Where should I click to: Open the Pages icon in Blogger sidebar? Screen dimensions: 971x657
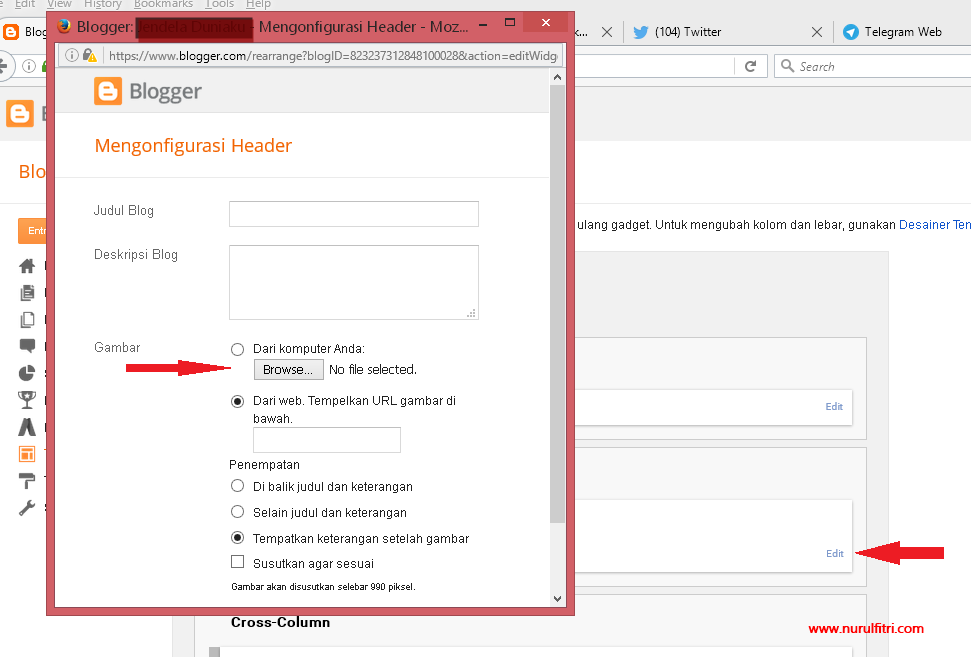pos(27,320)
